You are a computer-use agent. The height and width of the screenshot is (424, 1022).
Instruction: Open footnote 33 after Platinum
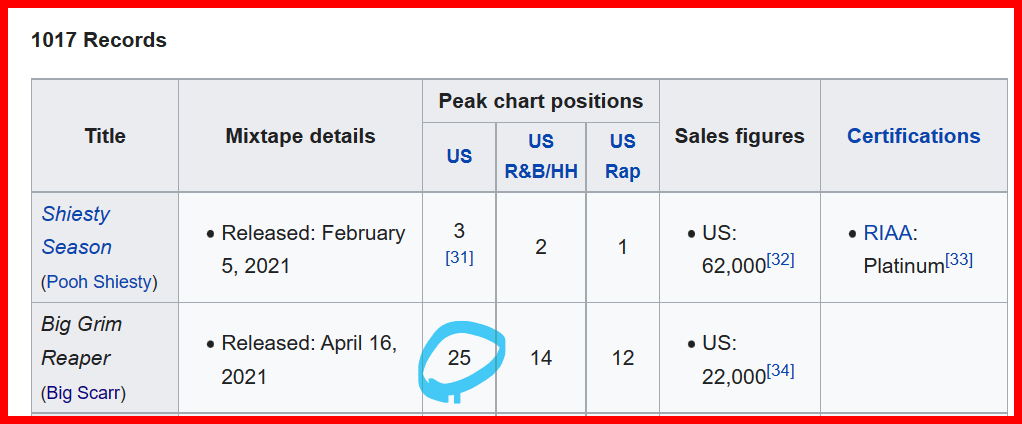tap(959, 260)
